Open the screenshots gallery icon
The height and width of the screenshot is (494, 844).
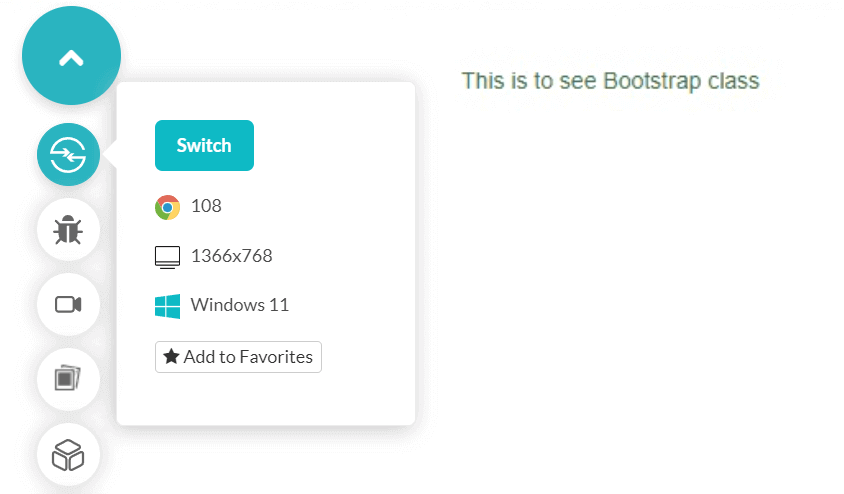[68, 380]
